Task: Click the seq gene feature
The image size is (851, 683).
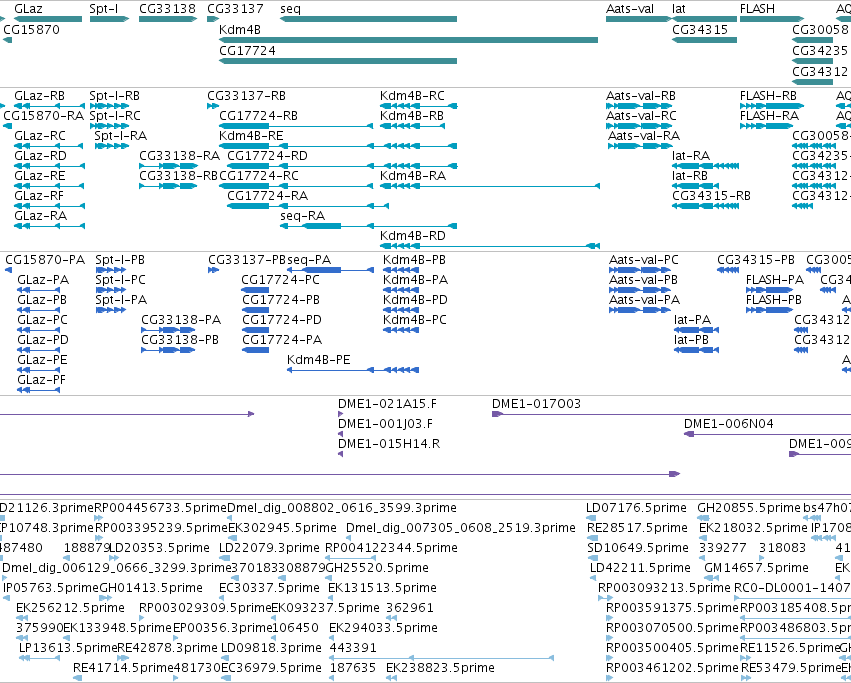Action: point(369,19)
